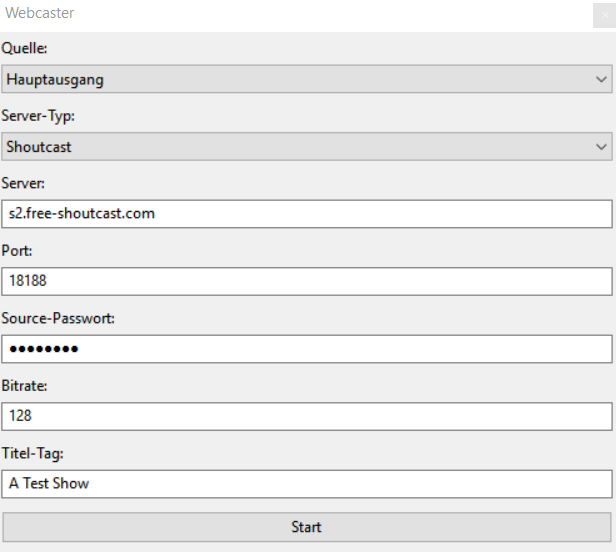Click the Server label above the host field
This screenshot has height=552, width=616.
coord(23,183)
